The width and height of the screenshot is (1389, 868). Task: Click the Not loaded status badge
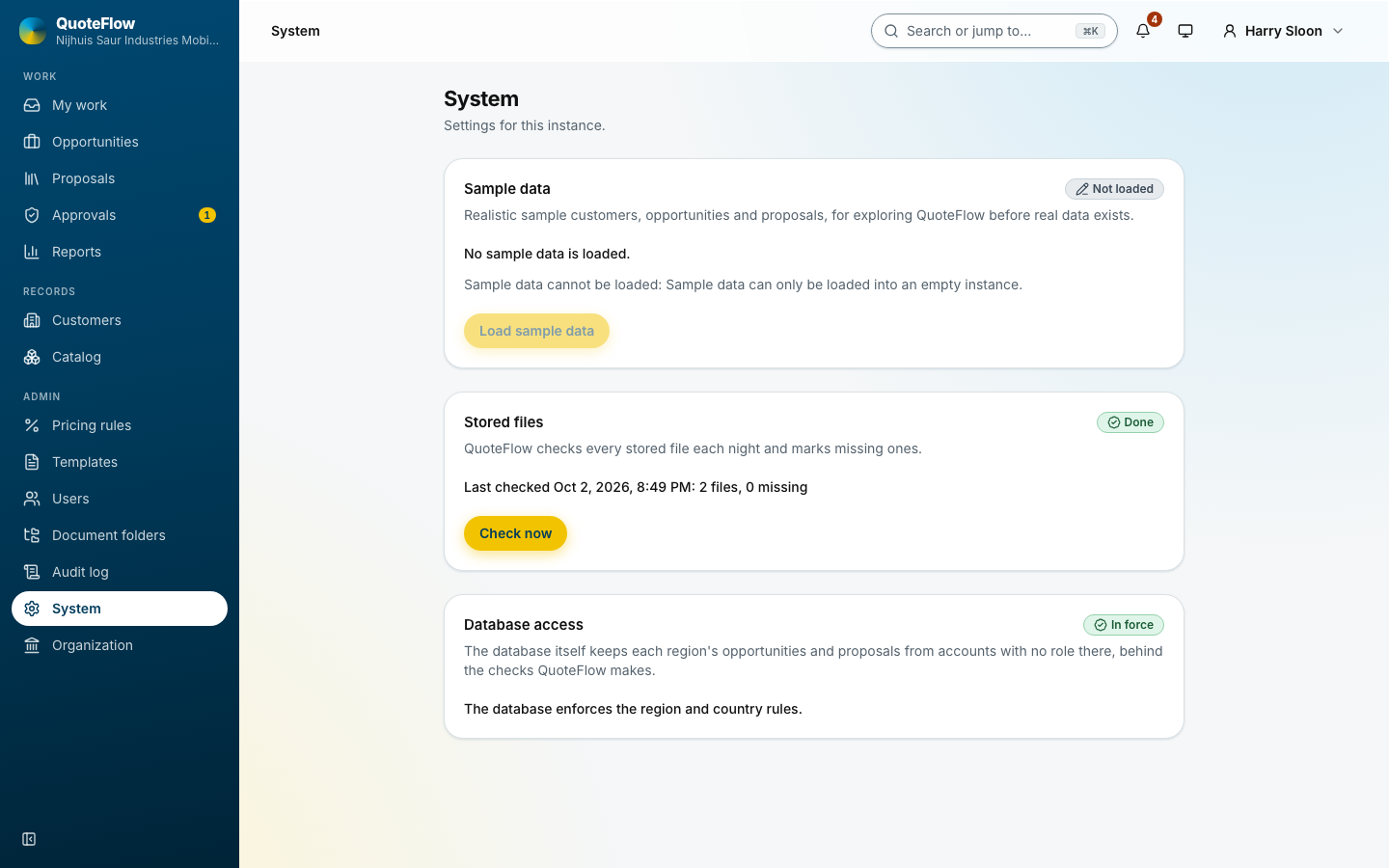tap(1114, 189)
